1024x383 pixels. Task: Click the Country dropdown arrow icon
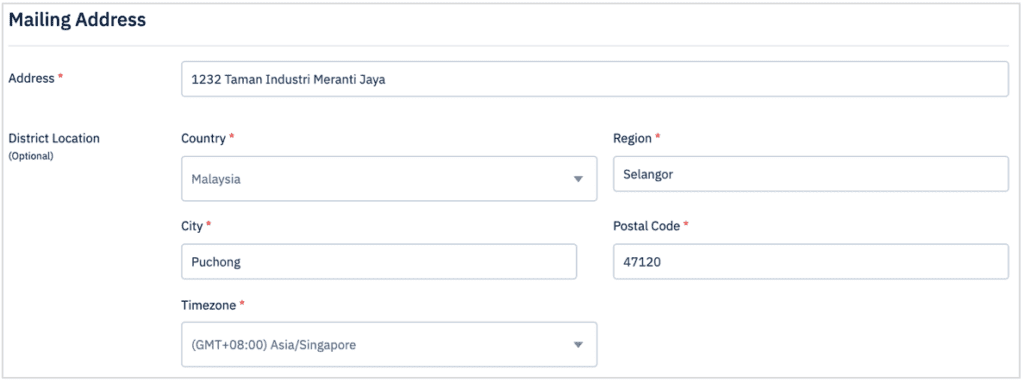coord(577,179)
